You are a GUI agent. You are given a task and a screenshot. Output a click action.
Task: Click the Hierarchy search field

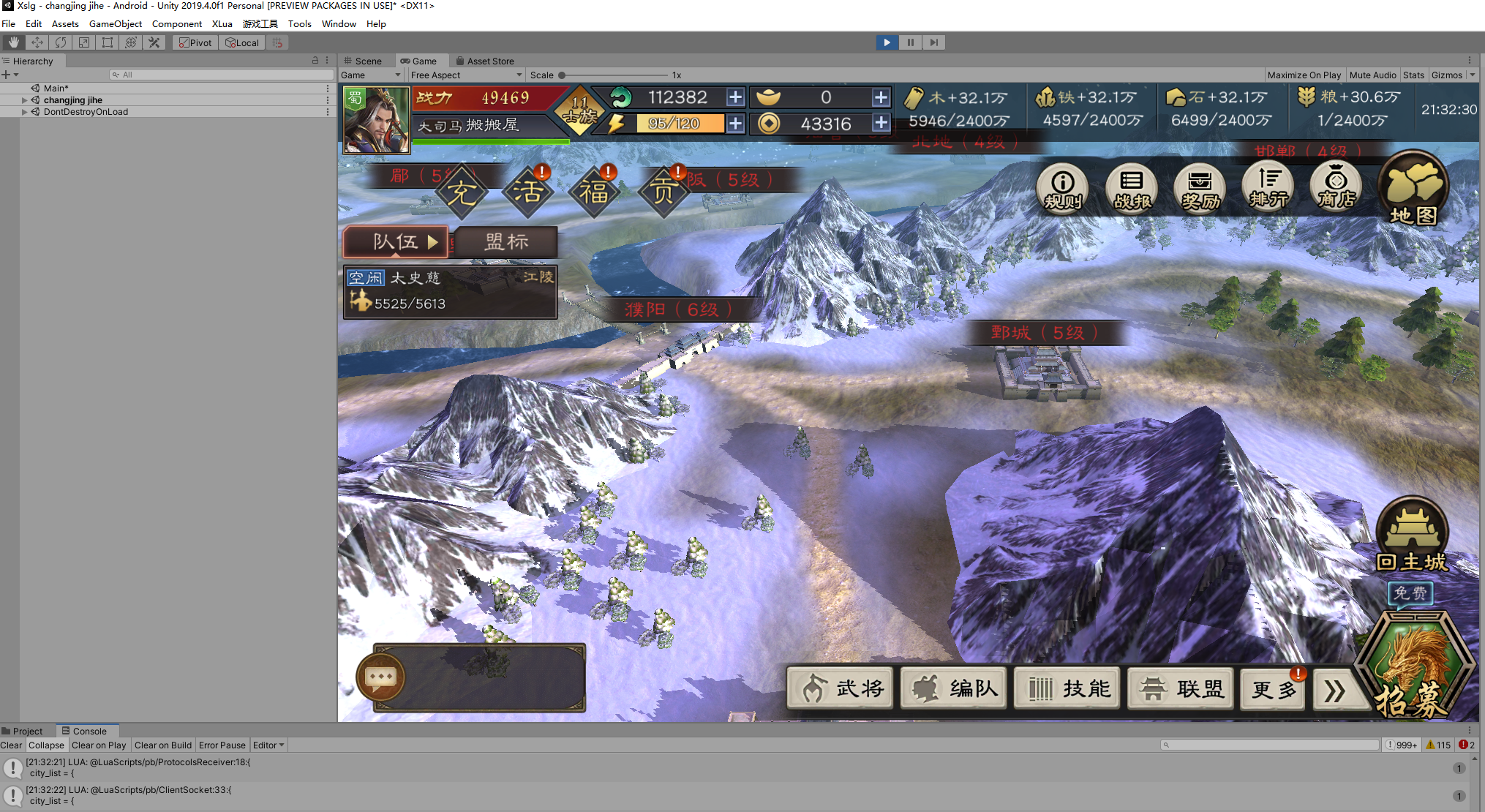221,75
